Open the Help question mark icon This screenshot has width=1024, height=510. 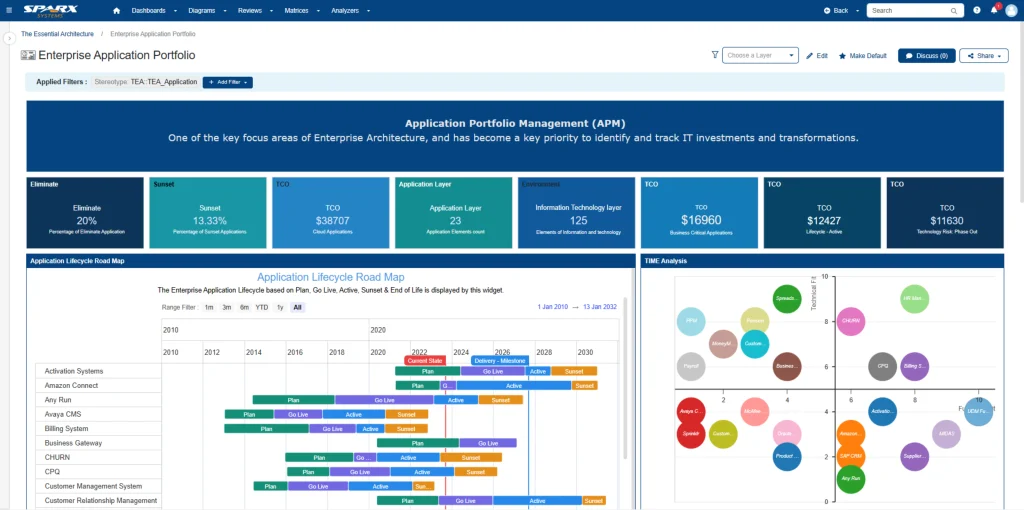(x=977, y=10)
